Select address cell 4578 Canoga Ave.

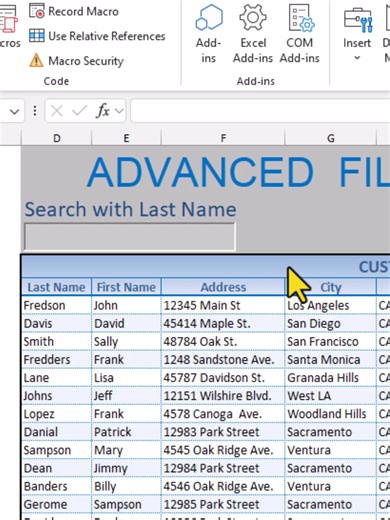(x=223, y=414)
